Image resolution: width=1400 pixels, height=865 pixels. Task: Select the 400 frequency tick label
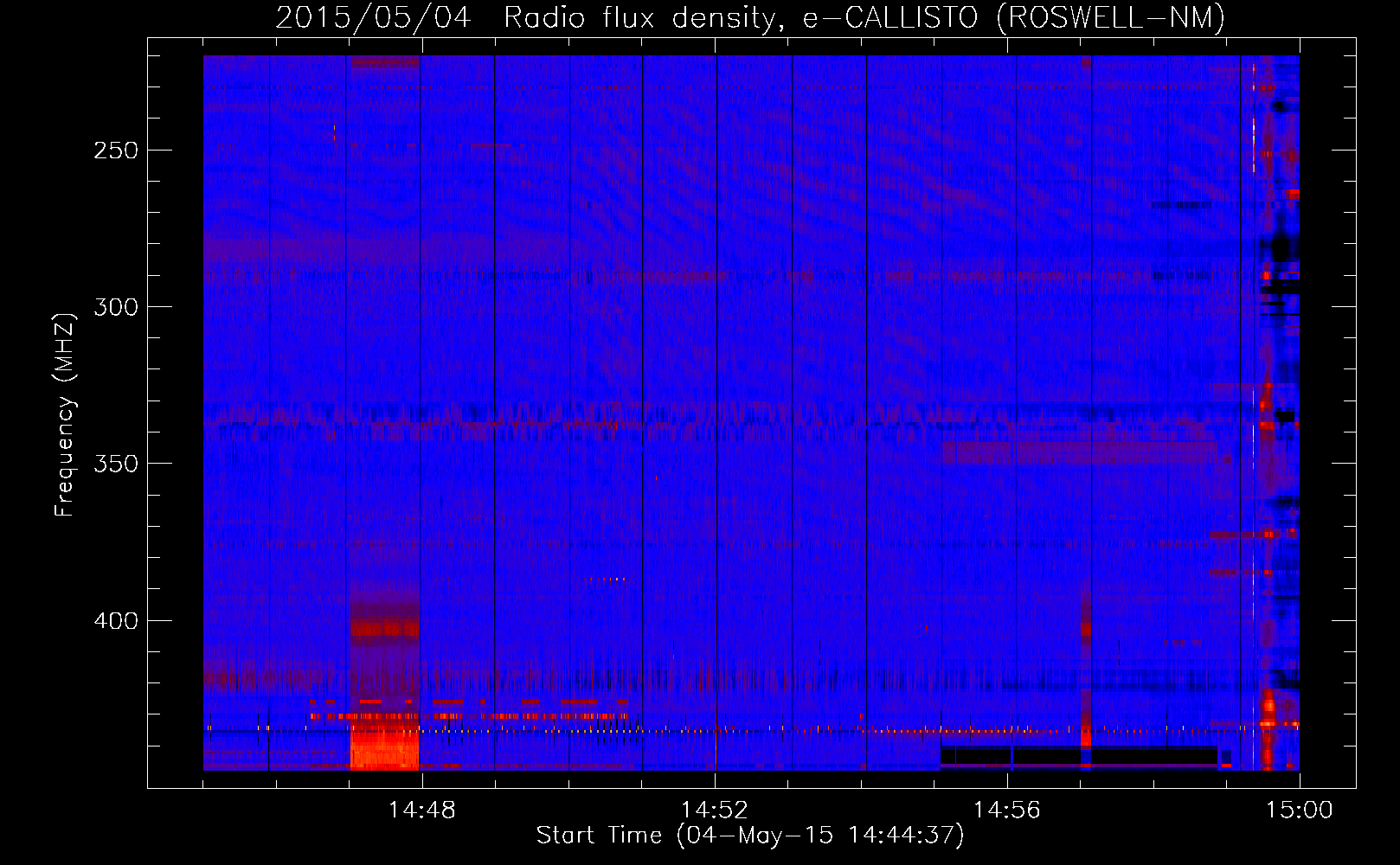point(116,621)
